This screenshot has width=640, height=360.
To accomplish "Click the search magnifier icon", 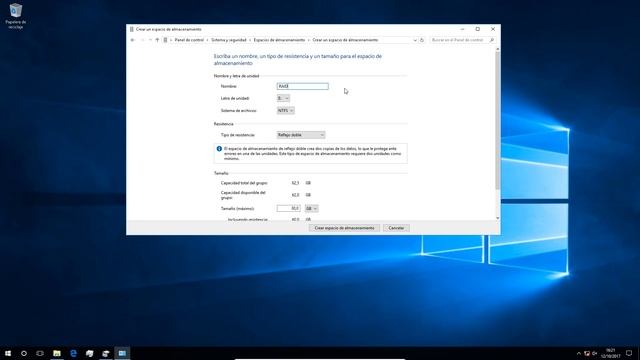I will pos(491,40).
